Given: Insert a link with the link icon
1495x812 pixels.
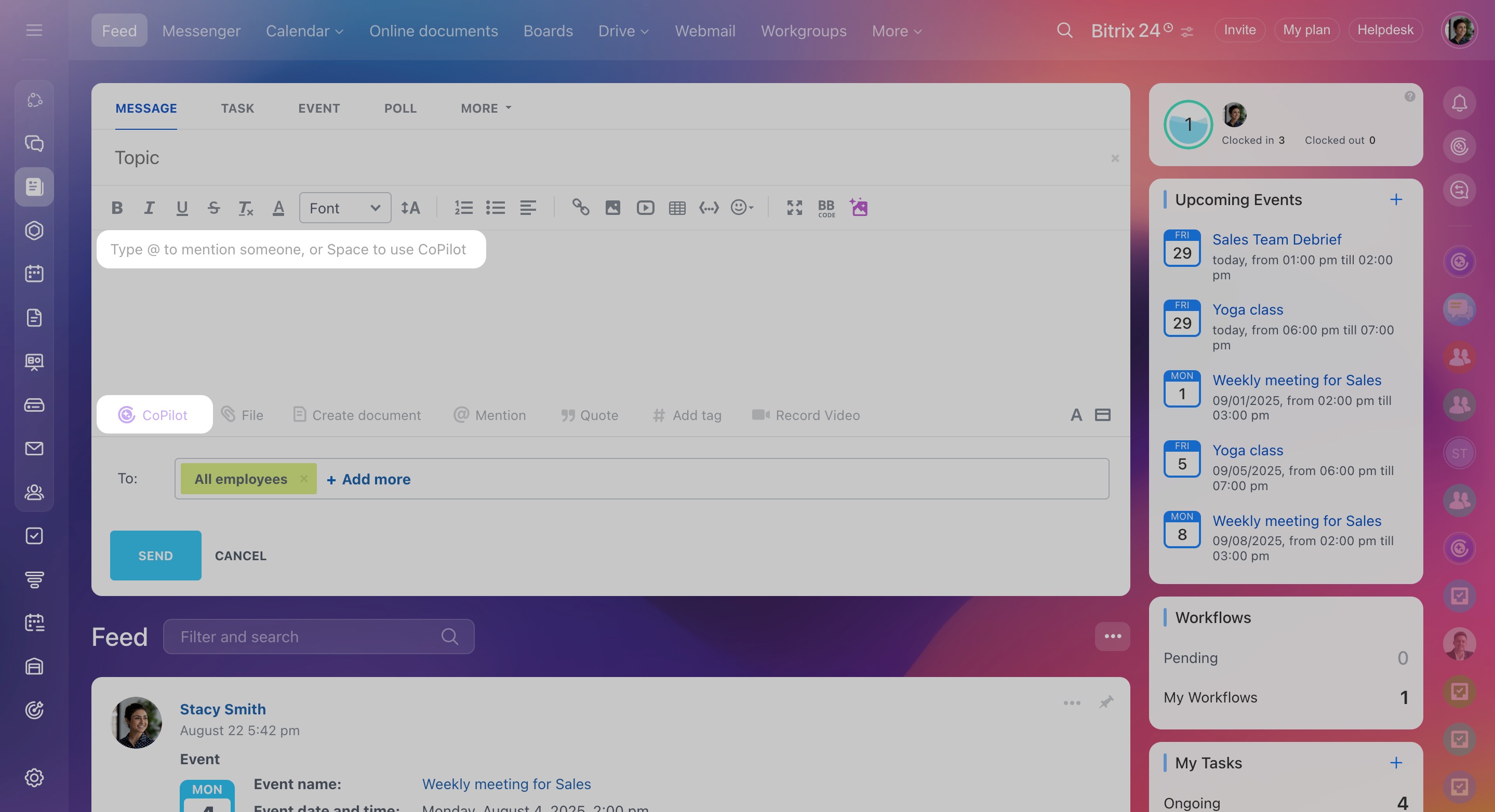Looking at the screenshot, I should pos(580,208).
